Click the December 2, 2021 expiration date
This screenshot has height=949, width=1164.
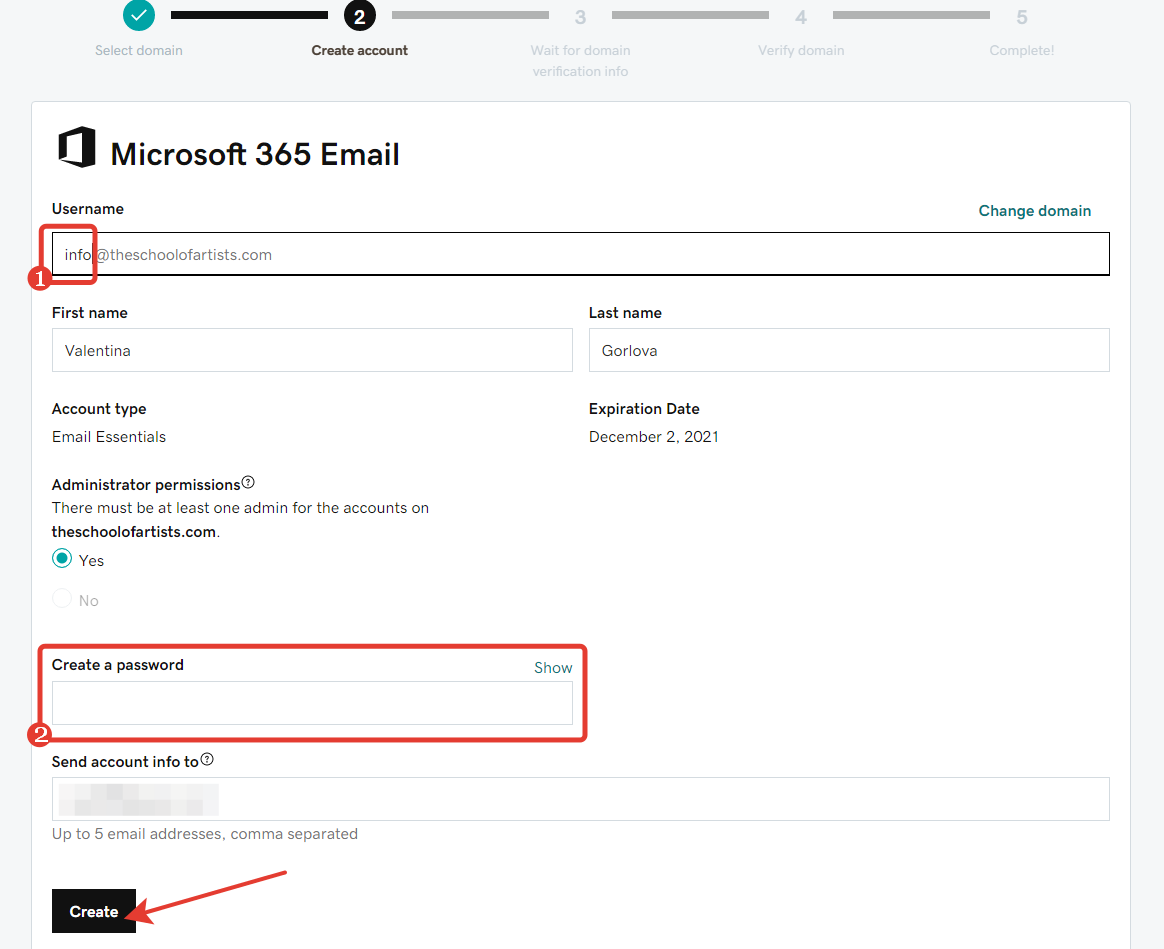(x=653, y=437)
